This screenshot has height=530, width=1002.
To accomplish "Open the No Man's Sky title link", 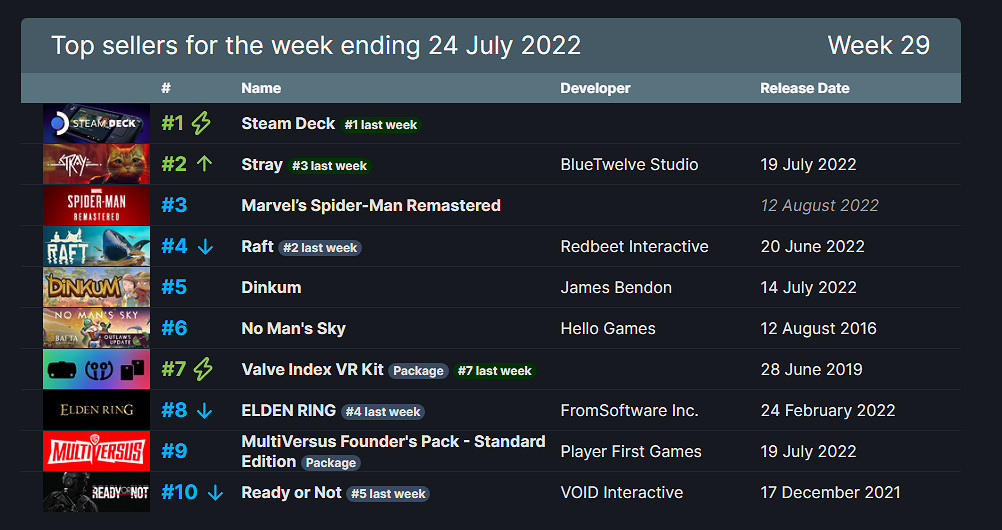I will pyautogui.click(x=293, y=328).
